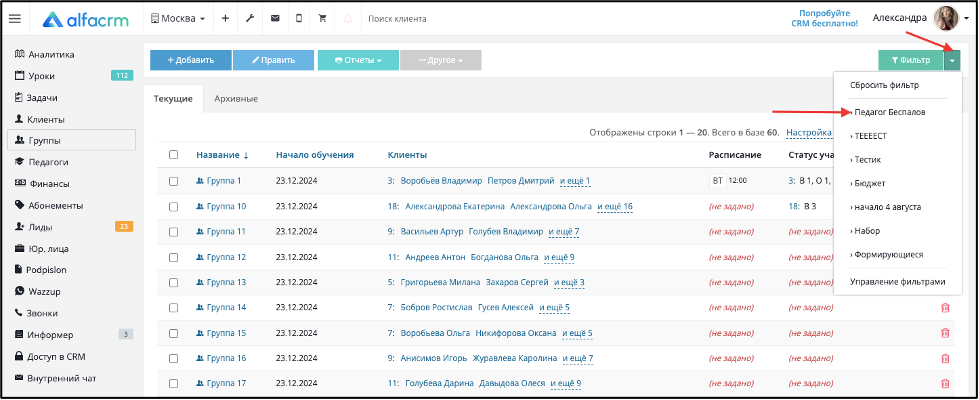Image resolution: width=979 pixels, height=400 pixels.
Task: Click Попробуйте CRM бесплатно link
Action: click(824, 18)
